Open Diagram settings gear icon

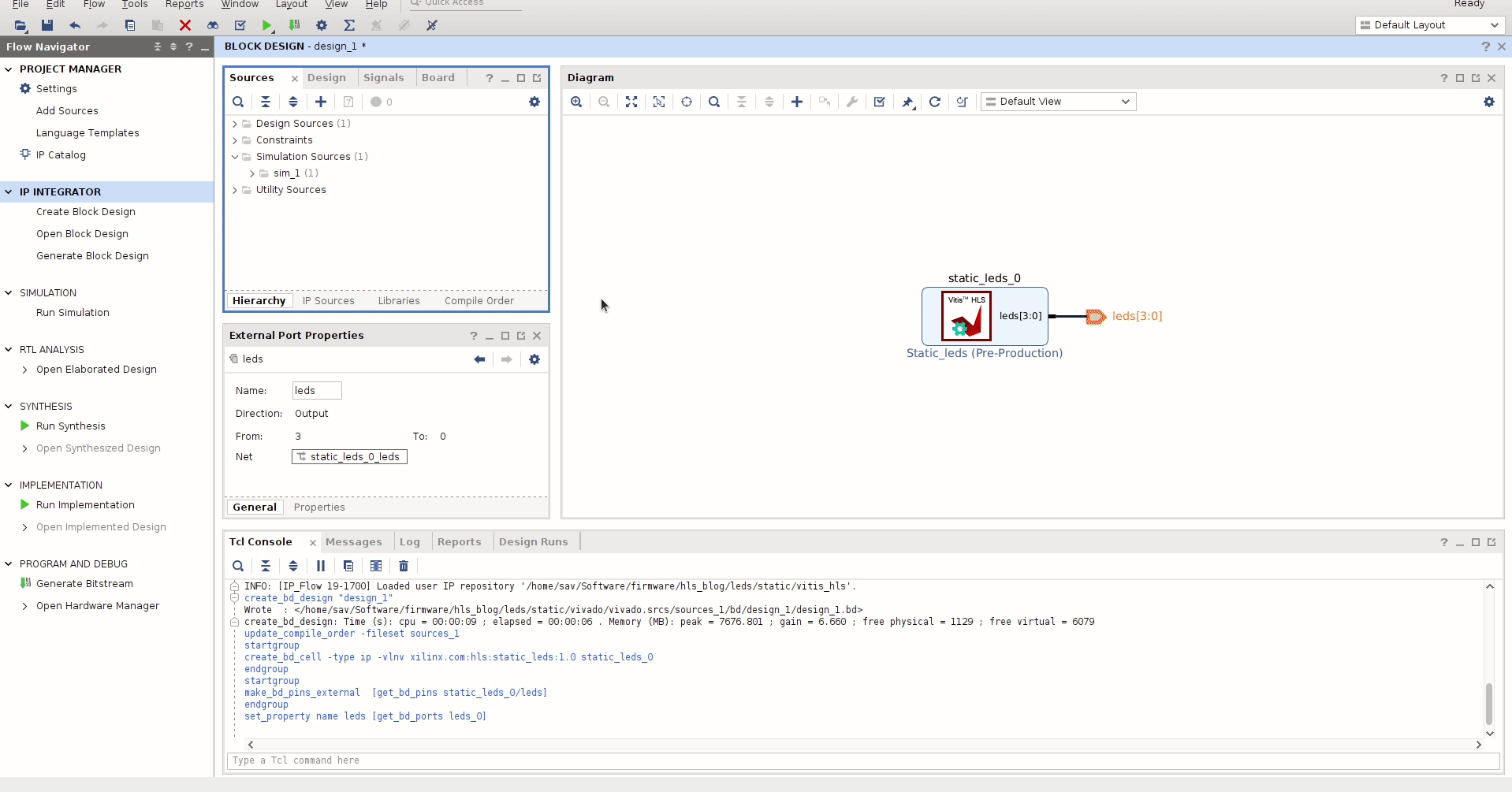(x=1489, y=102)
